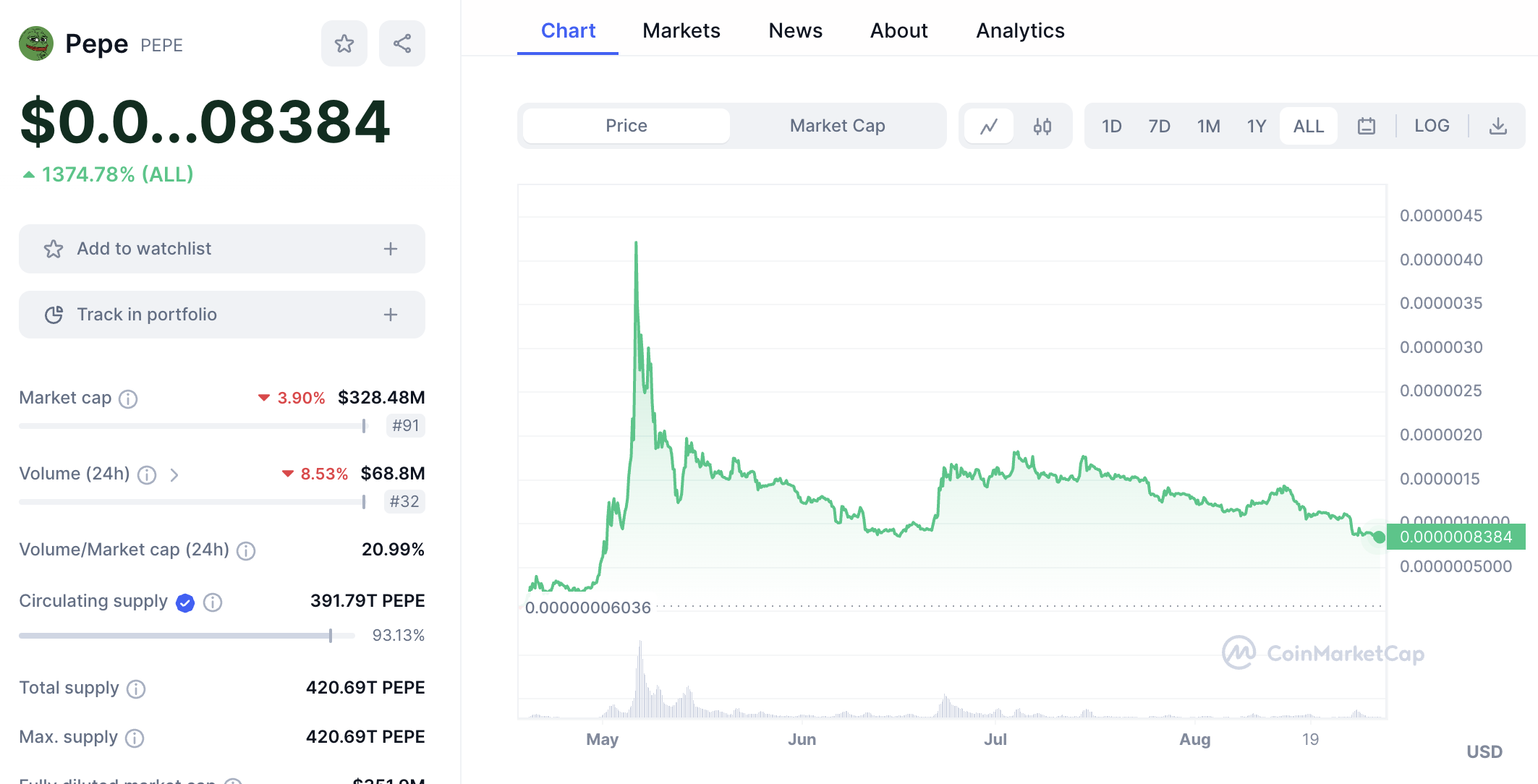Viewport: 1538px width, 784px height.
Task: Select the 1M time range
Action: point(1209,127)
